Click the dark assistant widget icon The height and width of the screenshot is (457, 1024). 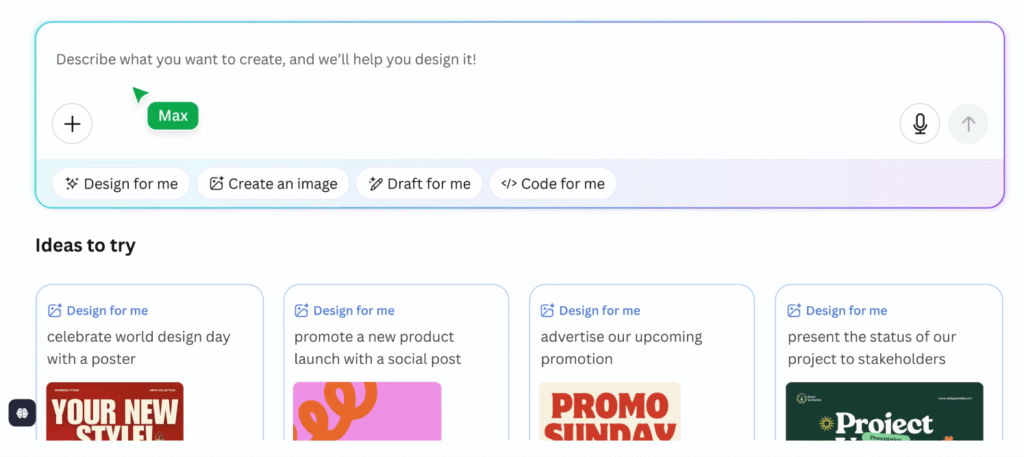[22, 412]
